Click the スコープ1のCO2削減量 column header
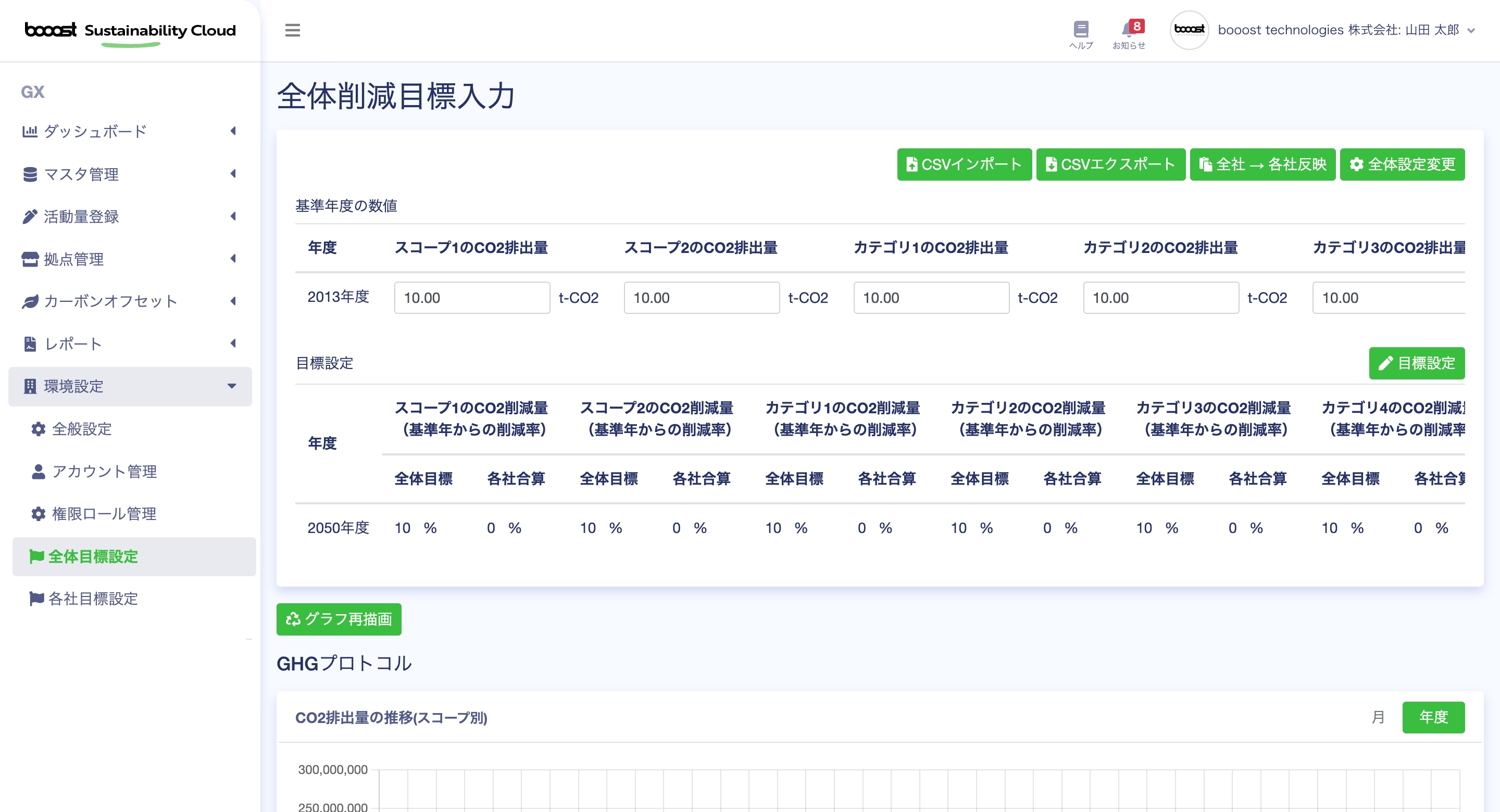The height and width of the screenshot is (812, 1500). pos(472,418)
